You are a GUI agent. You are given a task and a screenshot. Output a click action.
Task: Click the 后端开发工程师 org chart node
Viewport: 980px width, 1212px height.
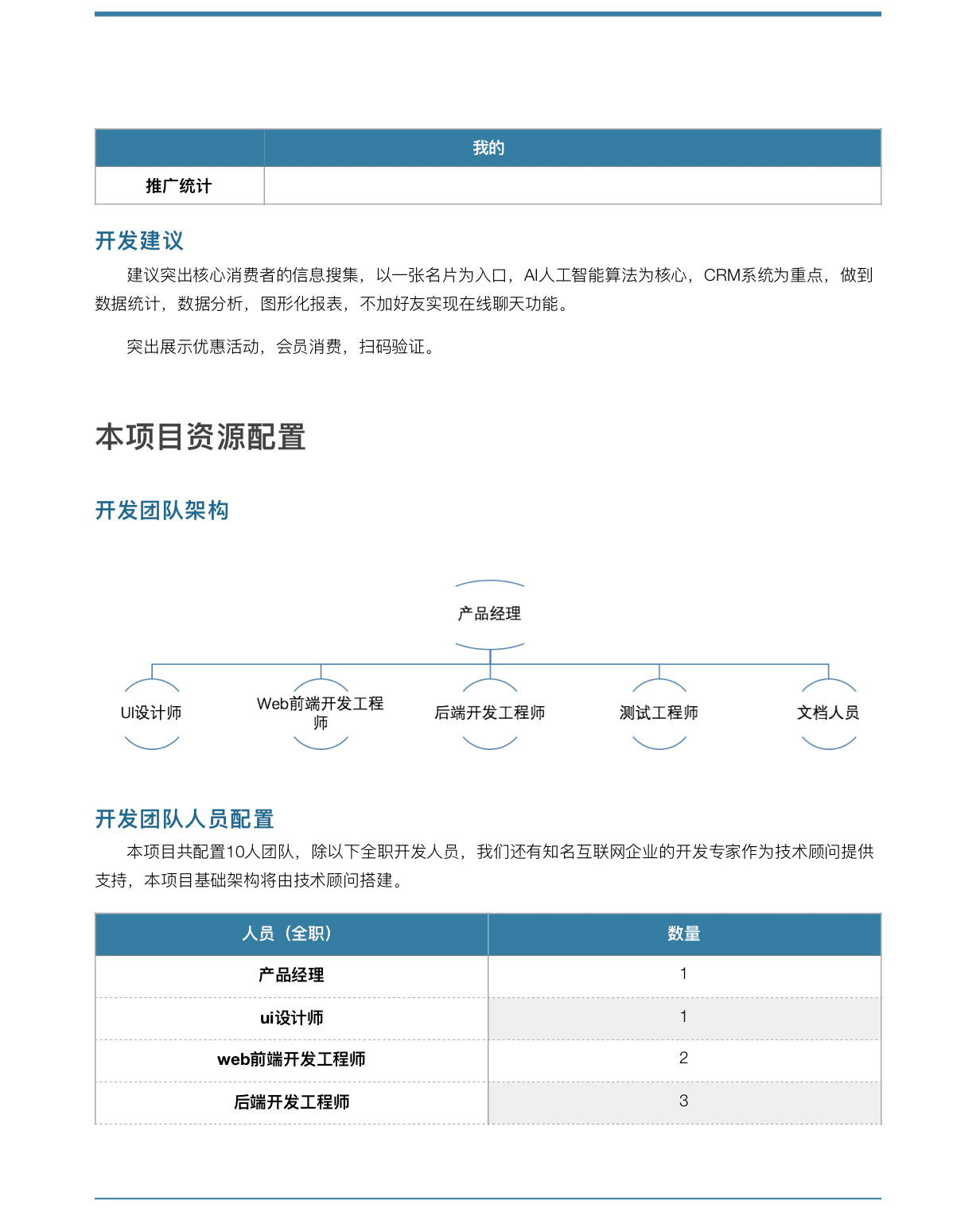pos(489,713)
